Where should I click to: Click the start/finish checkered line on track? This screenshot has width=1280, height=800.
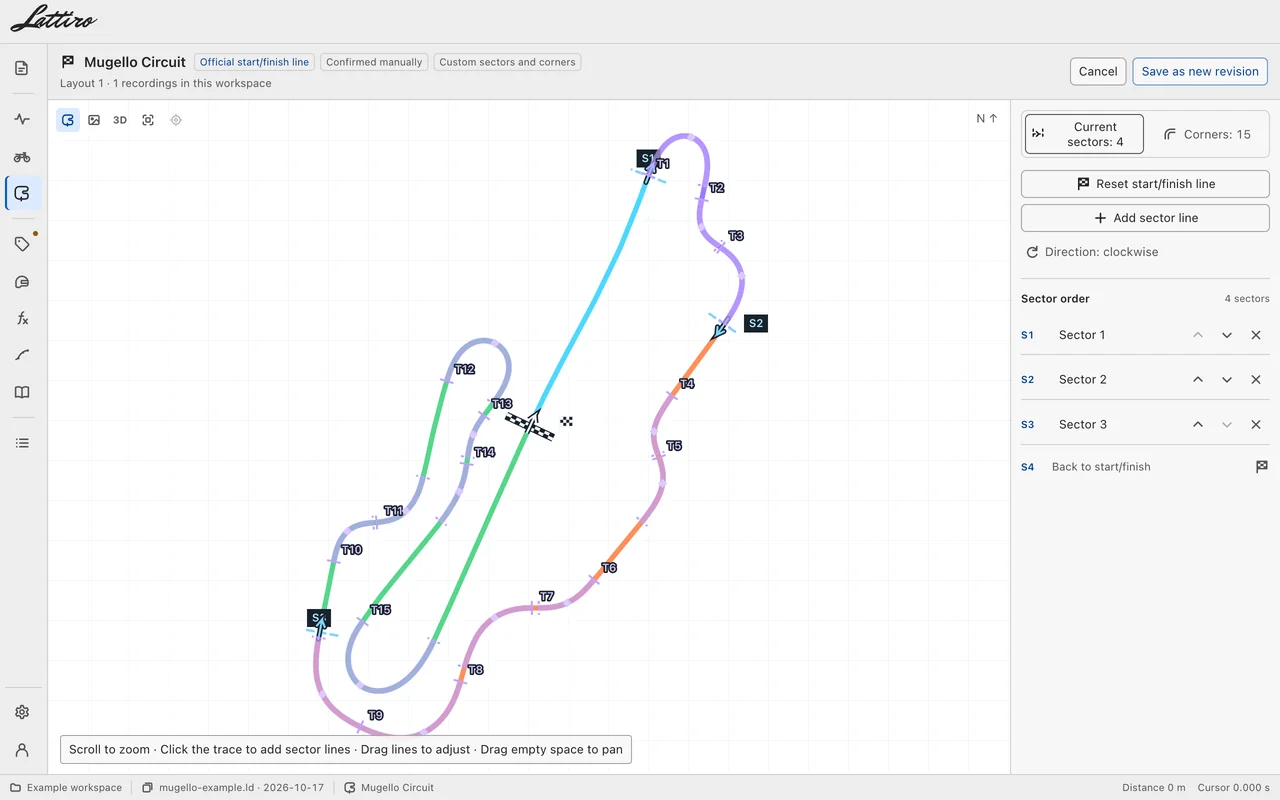pyautogui.click(x=529, y=427)
